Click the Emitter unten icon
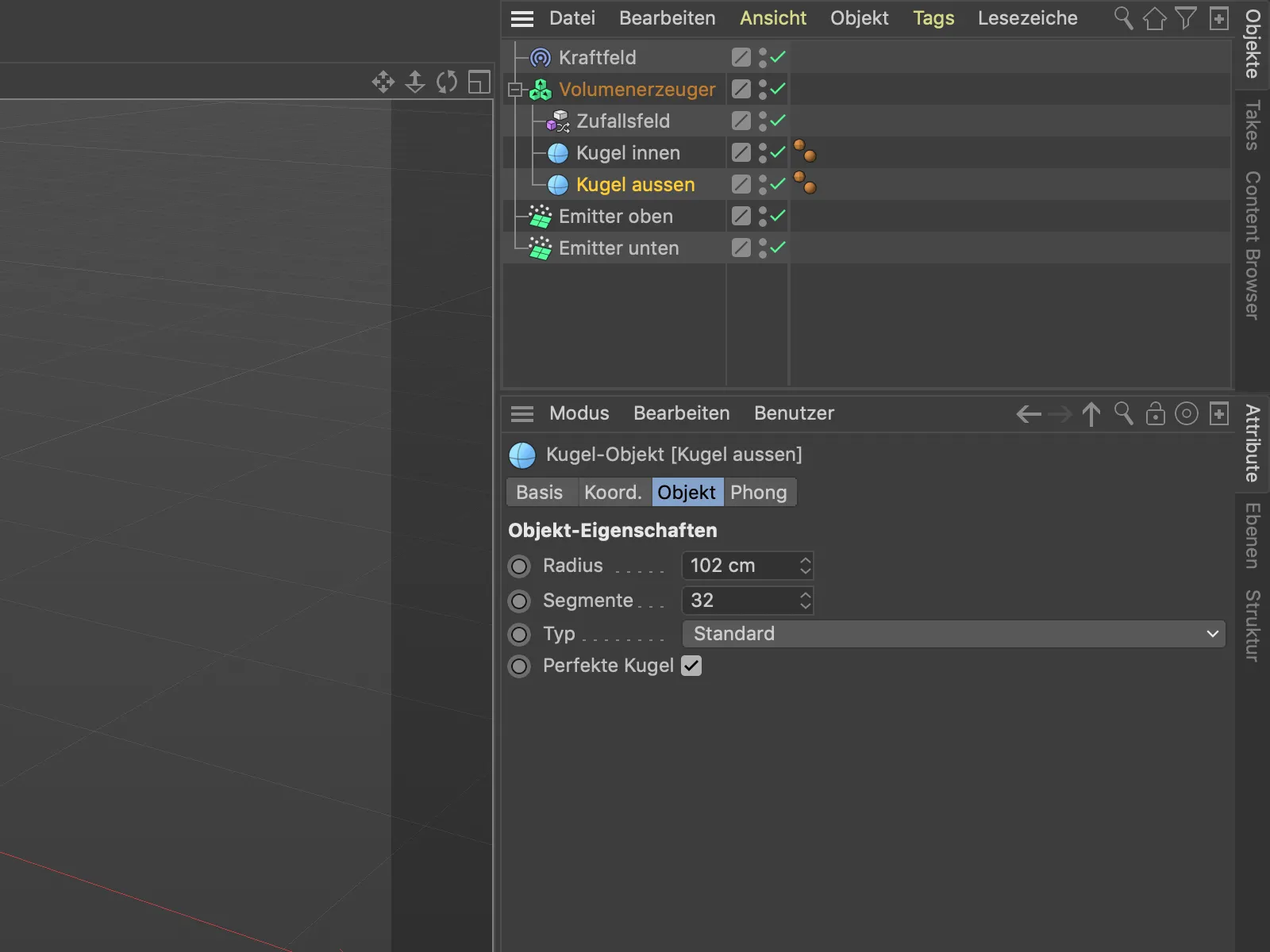Screen dimensions: 1270x952 coord(541,248)
